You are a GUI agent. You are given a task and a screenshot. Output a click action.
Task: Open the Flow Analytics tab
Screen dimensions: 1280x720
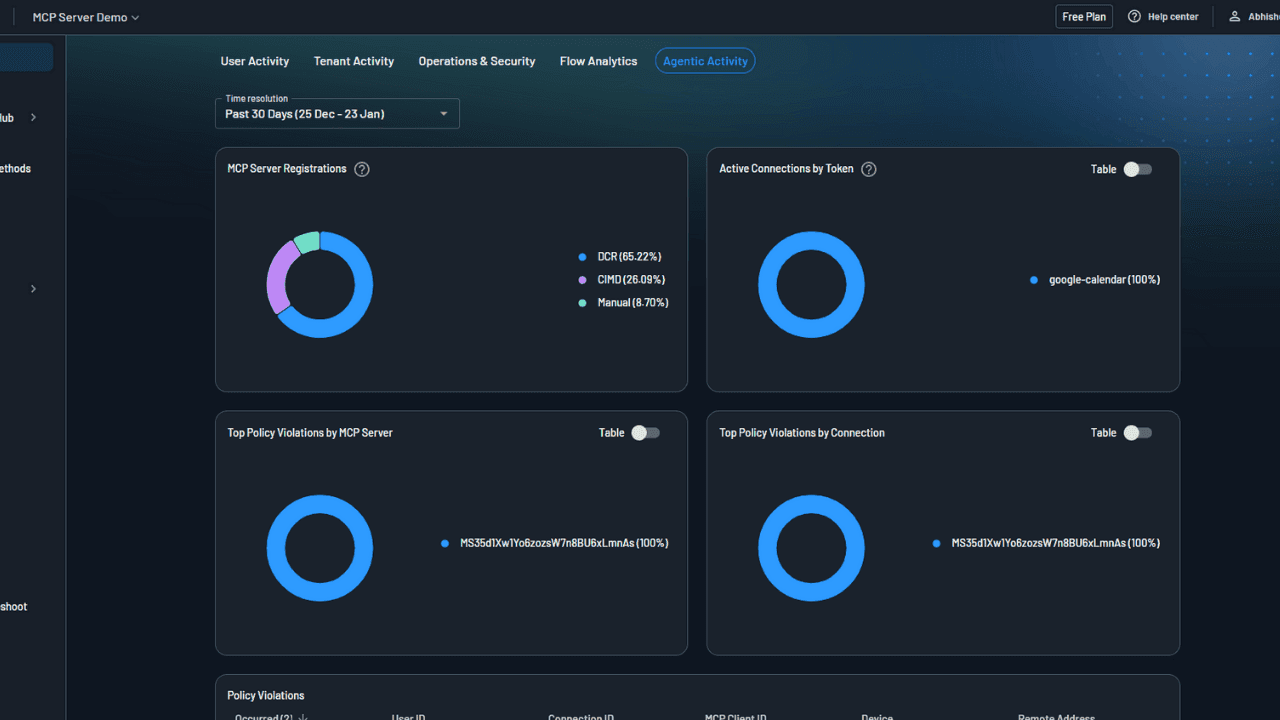[x=598, y=61]
